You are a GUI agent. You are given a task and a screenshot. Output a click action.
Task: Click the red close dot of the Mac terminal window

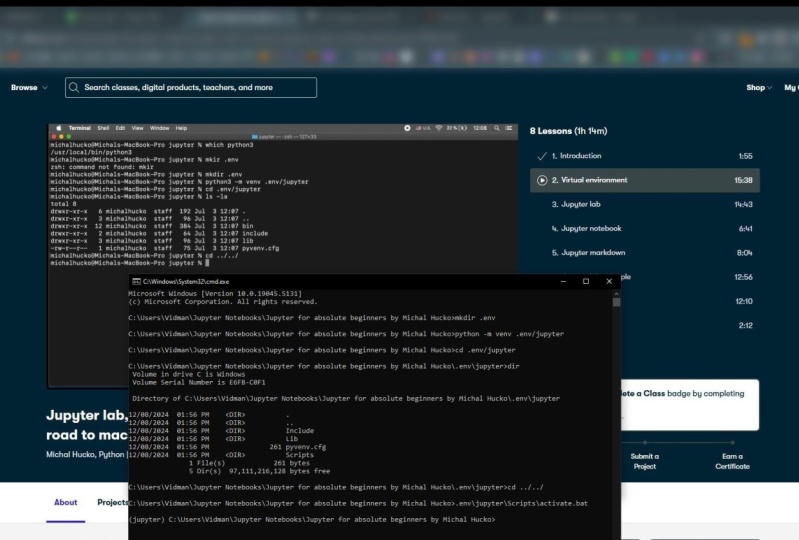tap(54, 137)
